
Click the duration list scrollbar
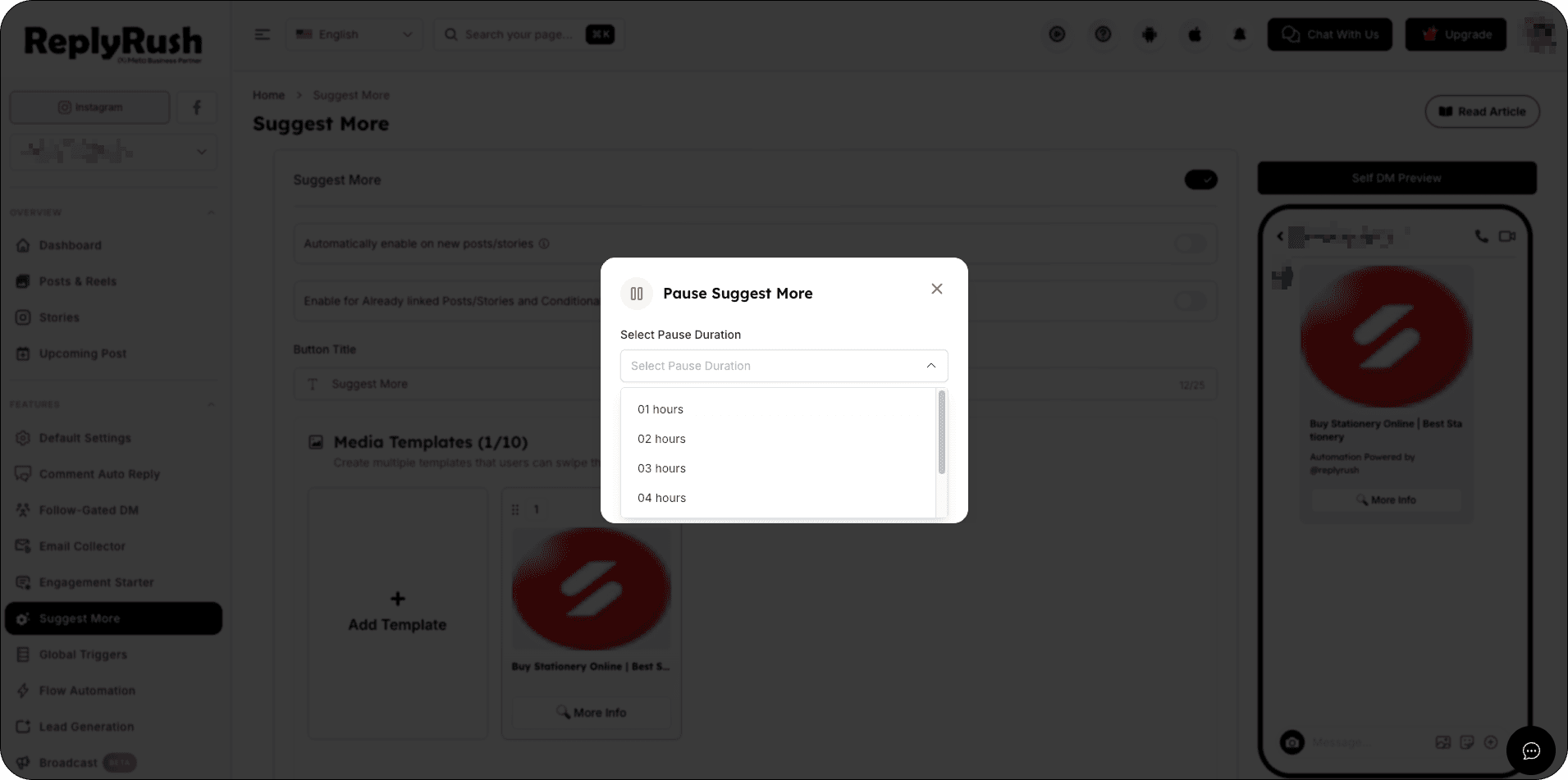click(941, 432)
